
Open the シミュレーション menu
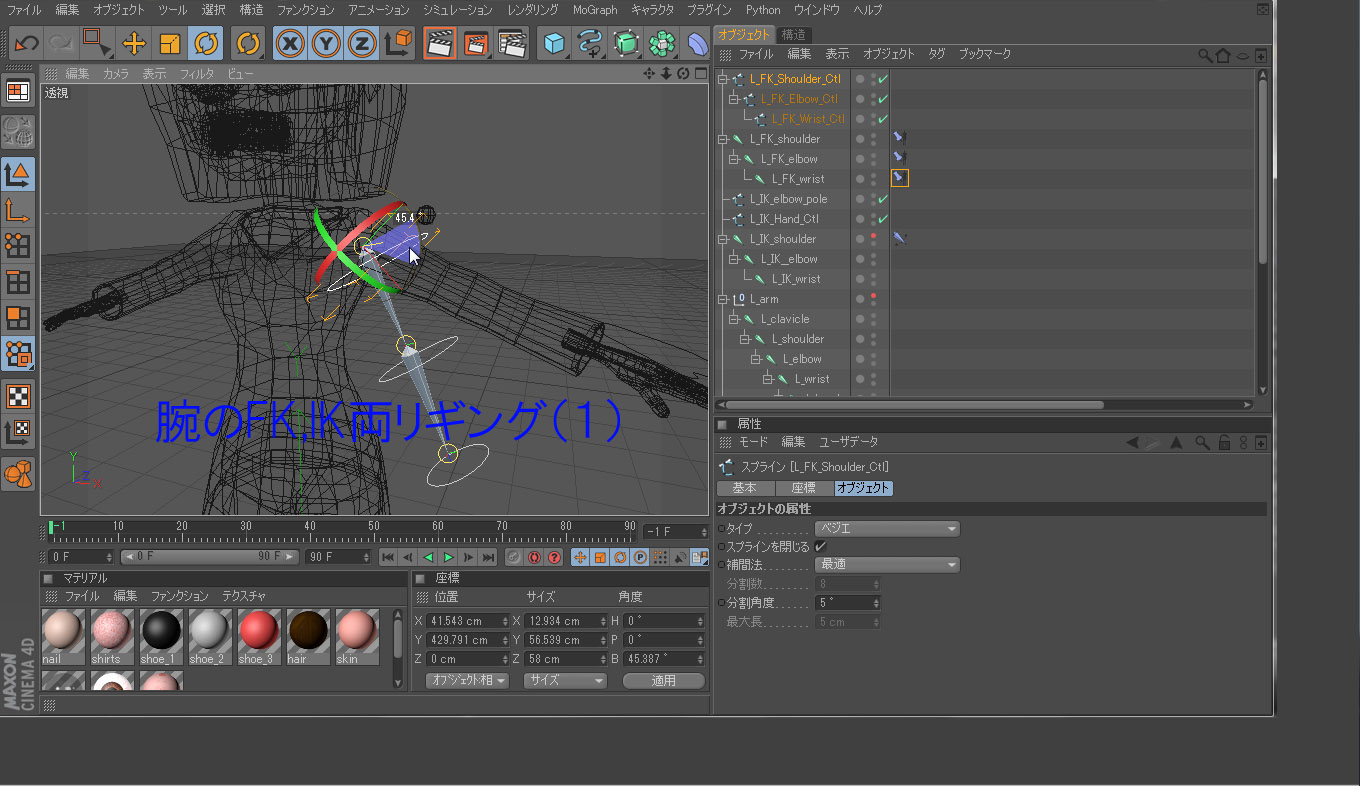pos(457,10)
